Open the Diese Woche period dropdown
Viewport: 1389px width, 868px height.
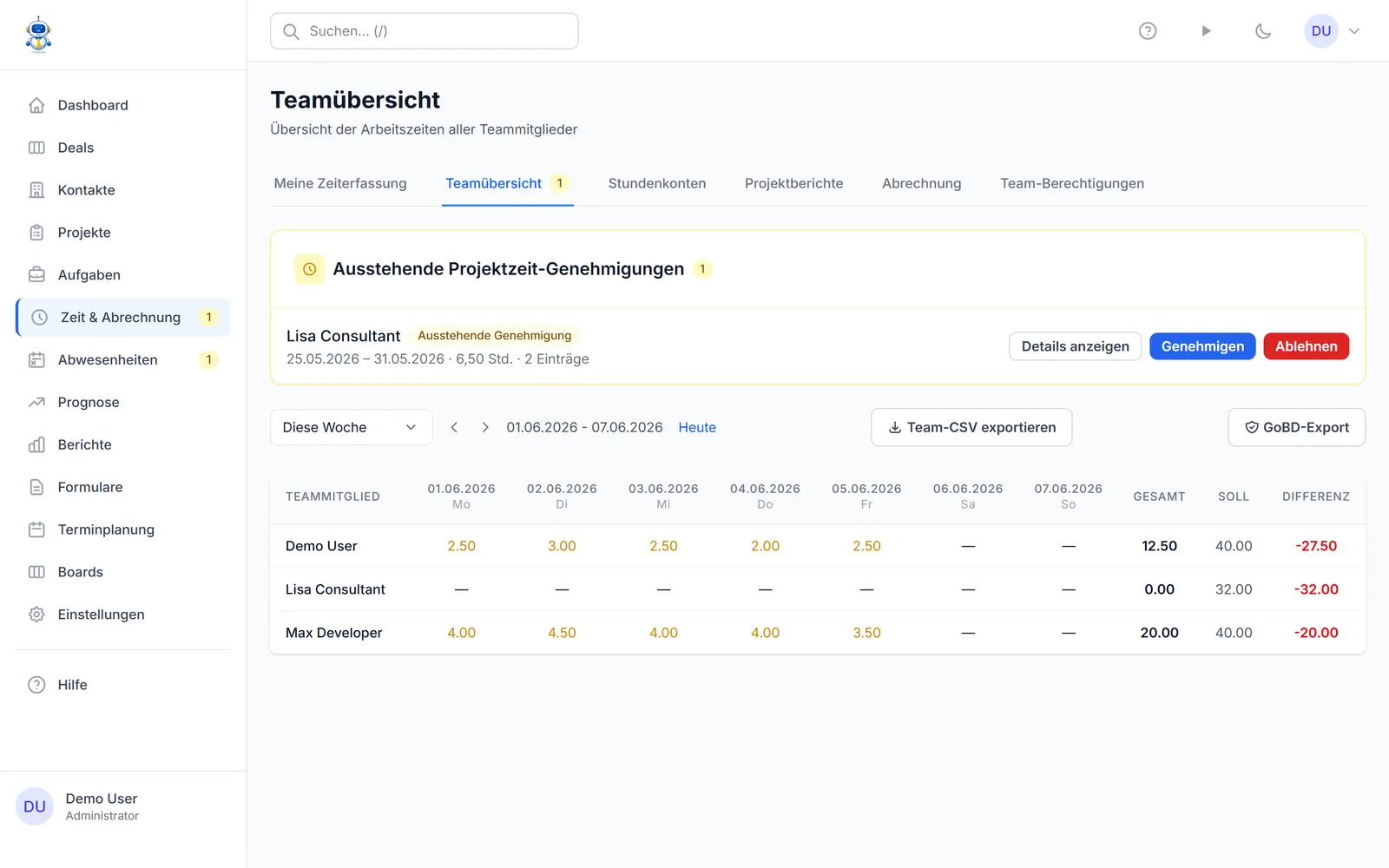(x=351, y=427)
